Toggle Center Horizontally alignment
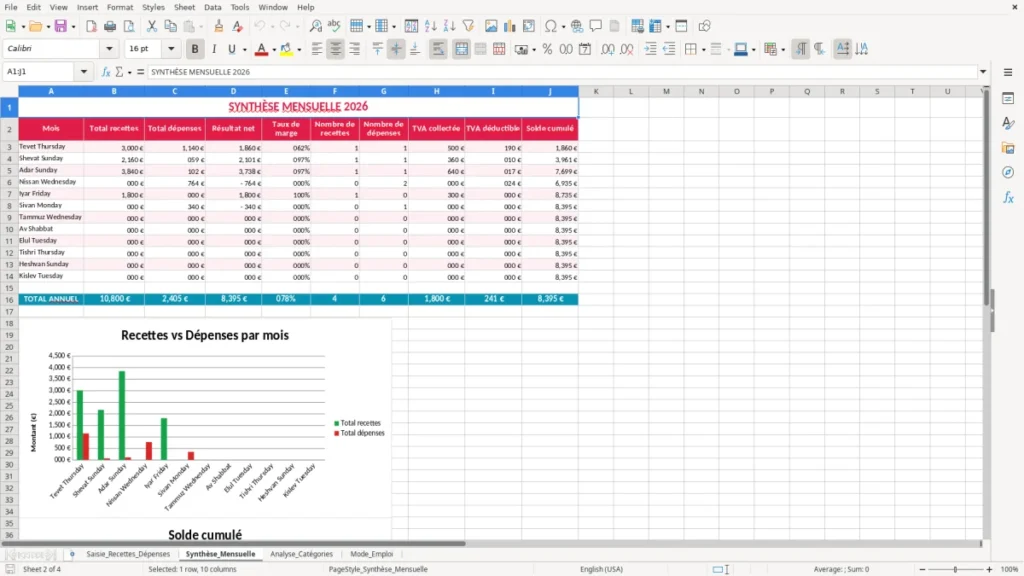Viewport: 1024px width, 576px height. point(336,49)
